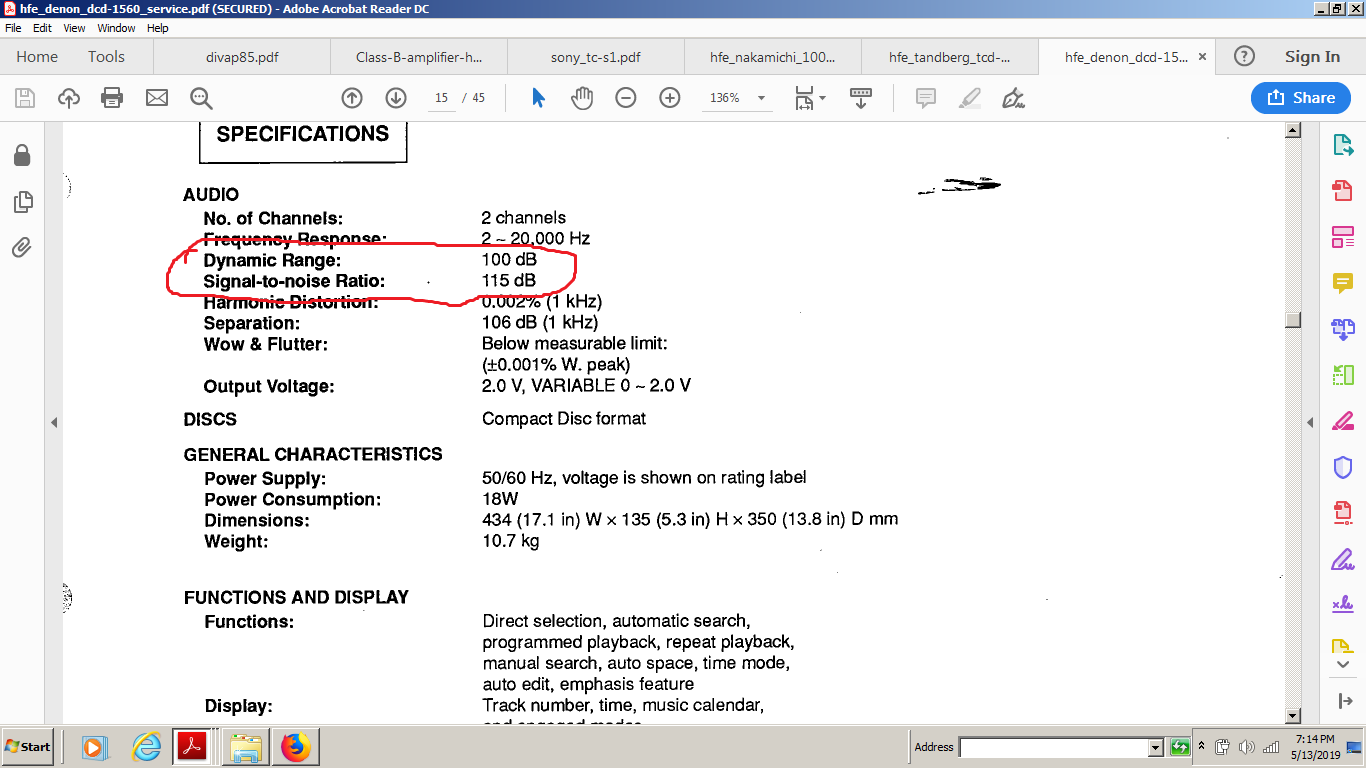Select the arrow selection tool
Viewport: 1366px width, 768px height.
coord(539,98)
